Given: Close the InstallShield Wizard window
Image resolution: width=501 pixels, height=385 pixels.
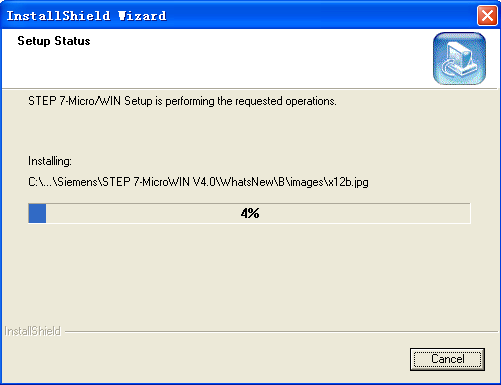Looking at the screenshot, I should click(487, 16).
